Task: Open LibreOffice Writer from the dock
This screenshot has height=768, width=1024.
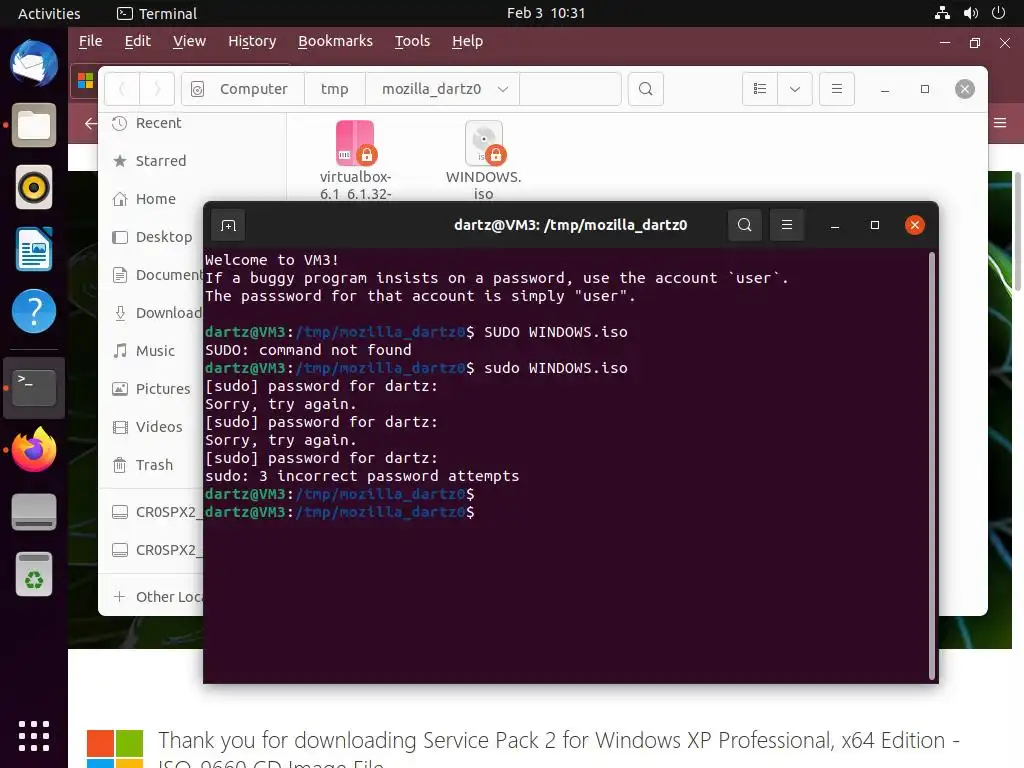Action: (34, 249)
